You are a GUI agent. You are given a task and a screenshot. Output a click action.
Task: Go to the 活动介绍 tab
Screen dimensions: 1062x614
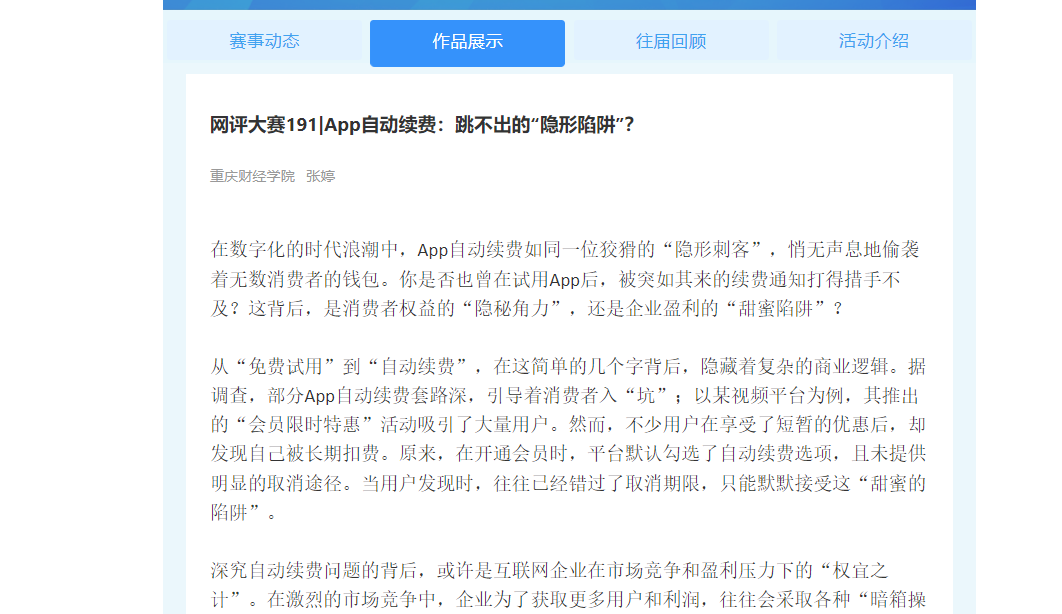[x=873, y=42]
